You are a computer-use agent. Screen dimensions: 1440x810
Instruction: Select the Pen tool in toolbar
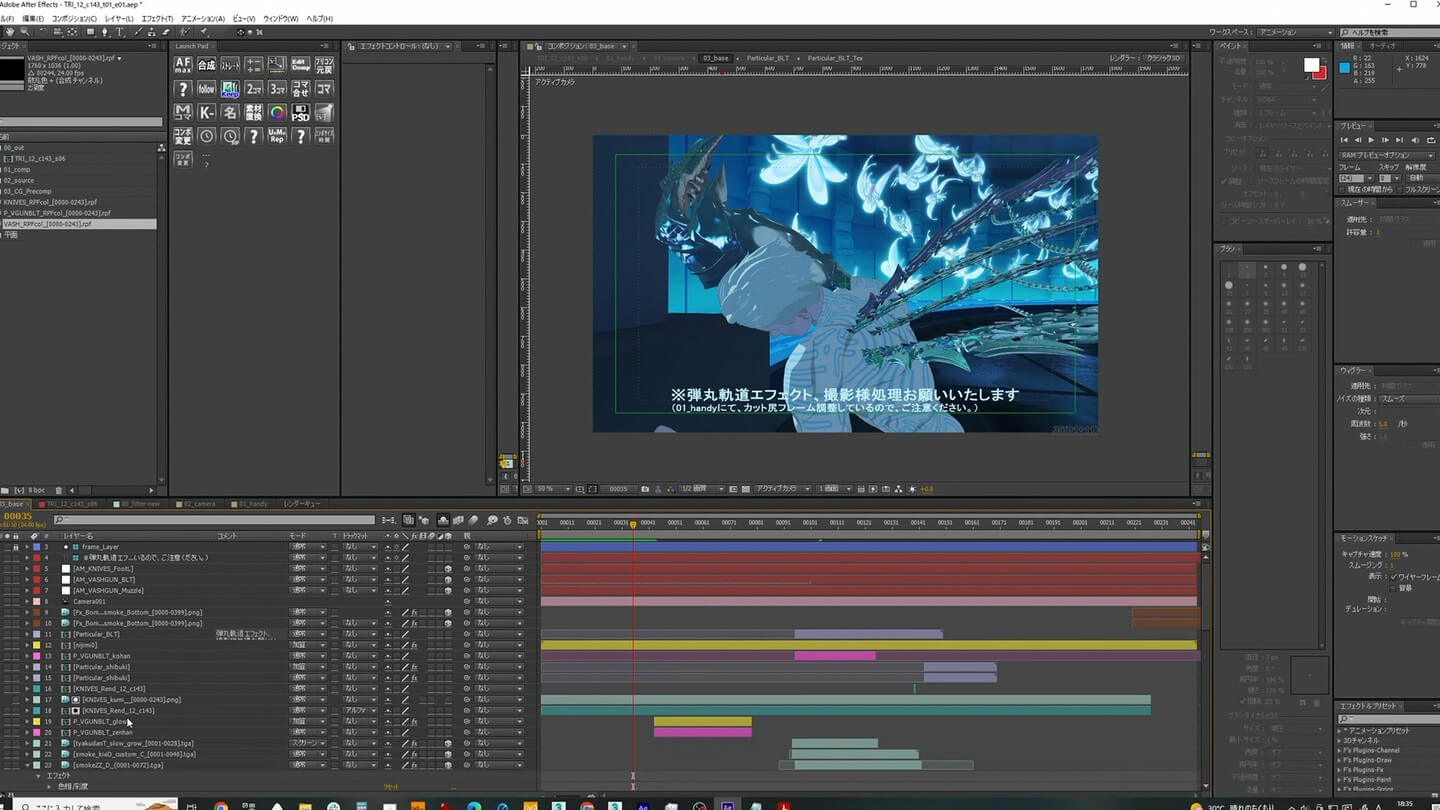point(105,32)
